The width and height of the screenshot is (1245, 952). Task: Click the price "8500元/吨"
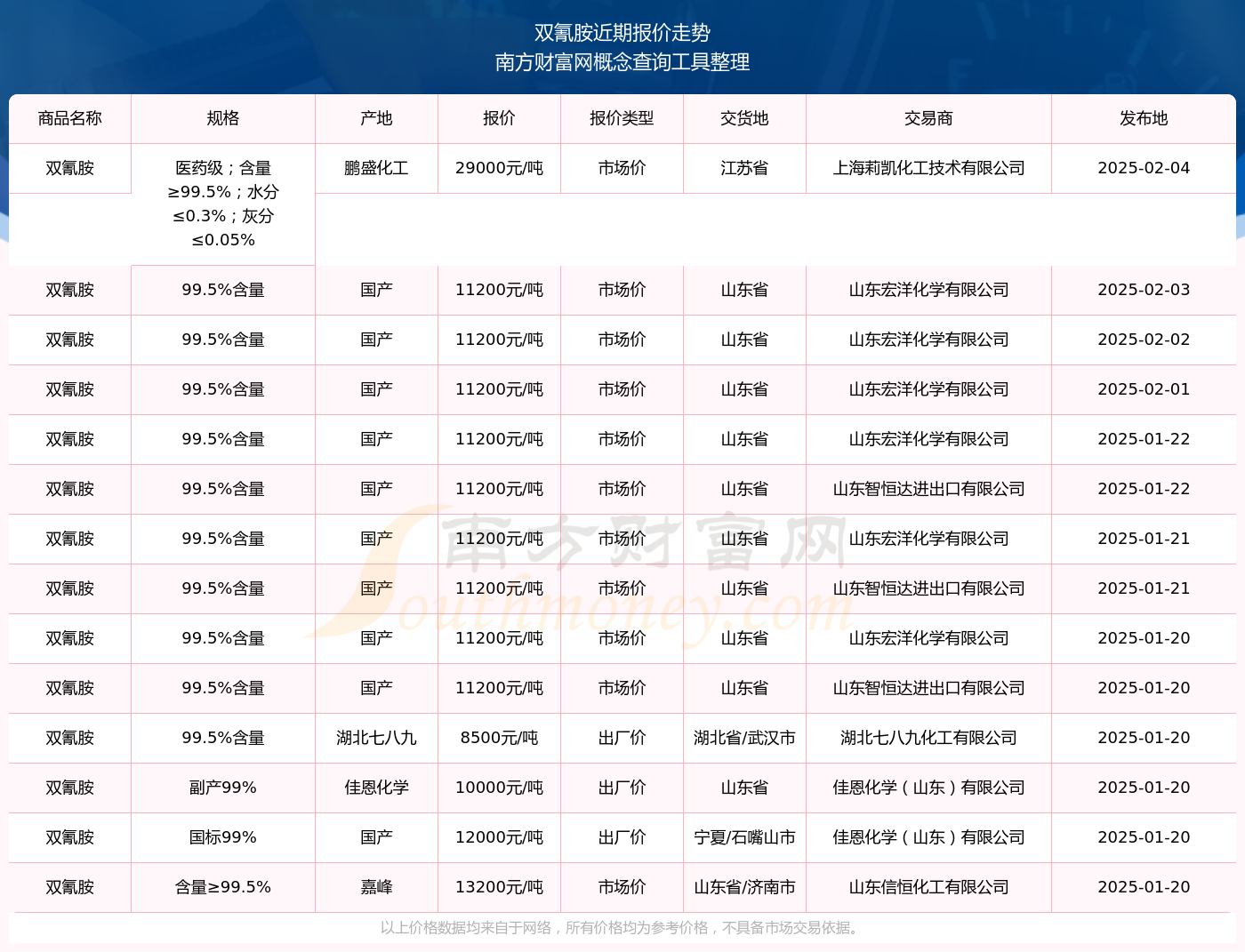[x=499, y=738]
